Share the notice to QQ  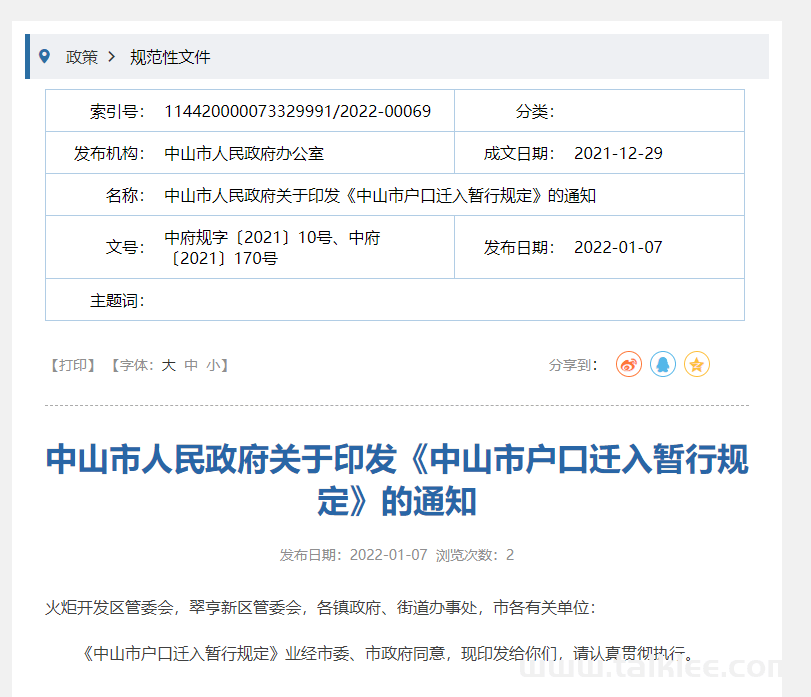point(662,365)
